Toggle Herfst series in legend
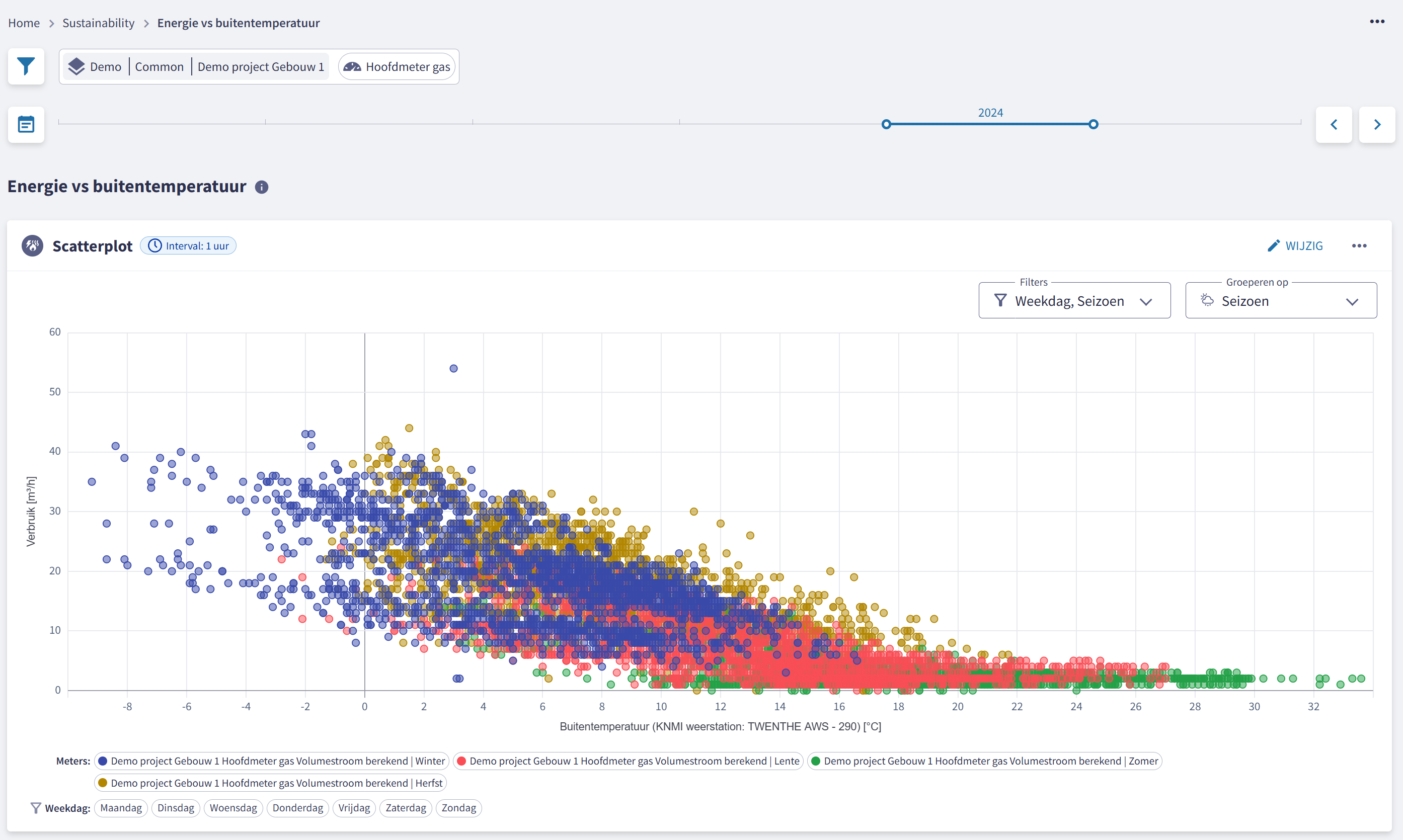 click(x=271, y=783)
